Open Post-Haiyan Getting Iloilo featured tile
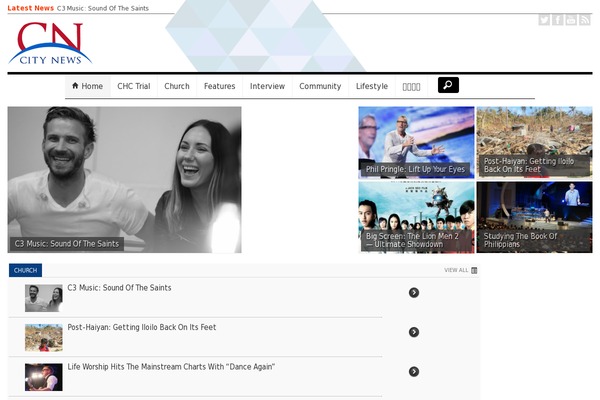Screen dimensions: 600x400 click(534, 142)
